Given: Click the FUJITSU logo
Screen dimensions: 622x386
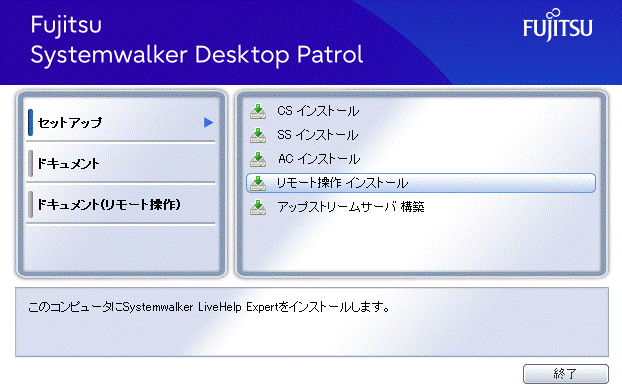Looking at the screenshot, I should (x=557, y=25).
